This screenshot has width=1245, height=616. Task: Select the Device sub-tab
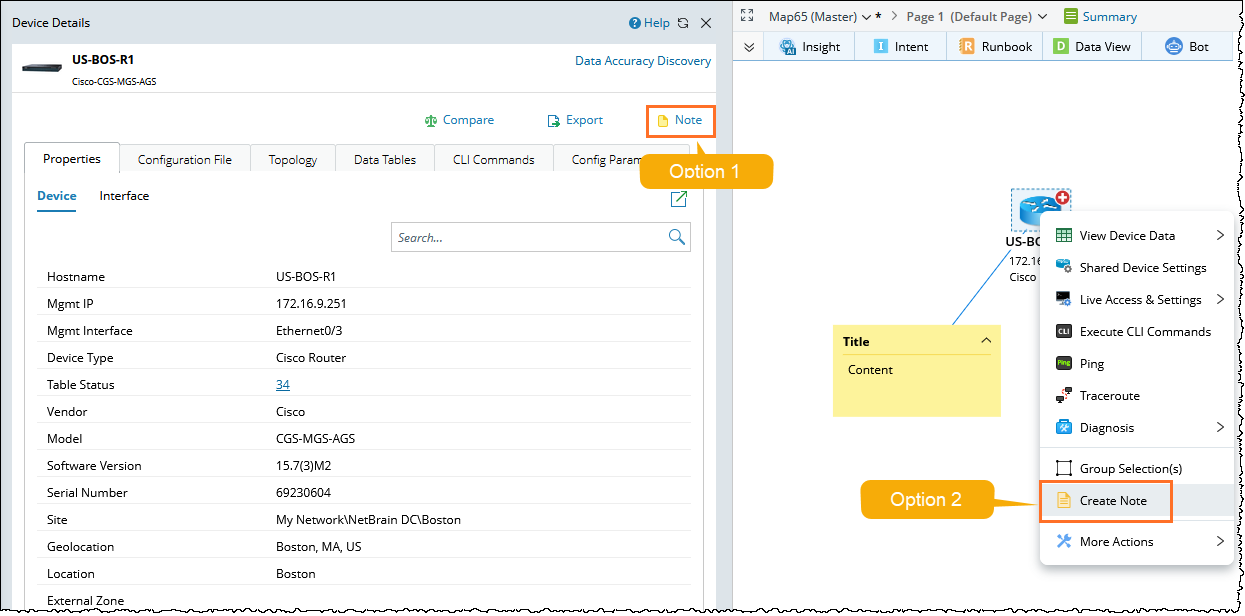[x=57, y=196]
